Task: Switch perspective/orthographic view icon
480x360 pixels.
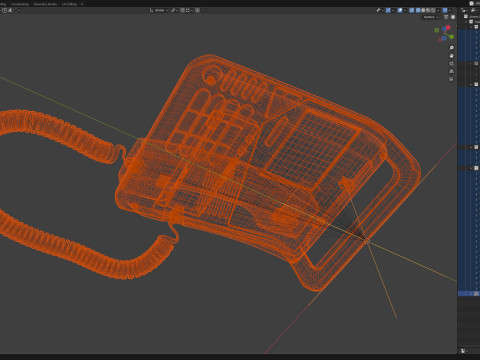Action: coord(451,71)
